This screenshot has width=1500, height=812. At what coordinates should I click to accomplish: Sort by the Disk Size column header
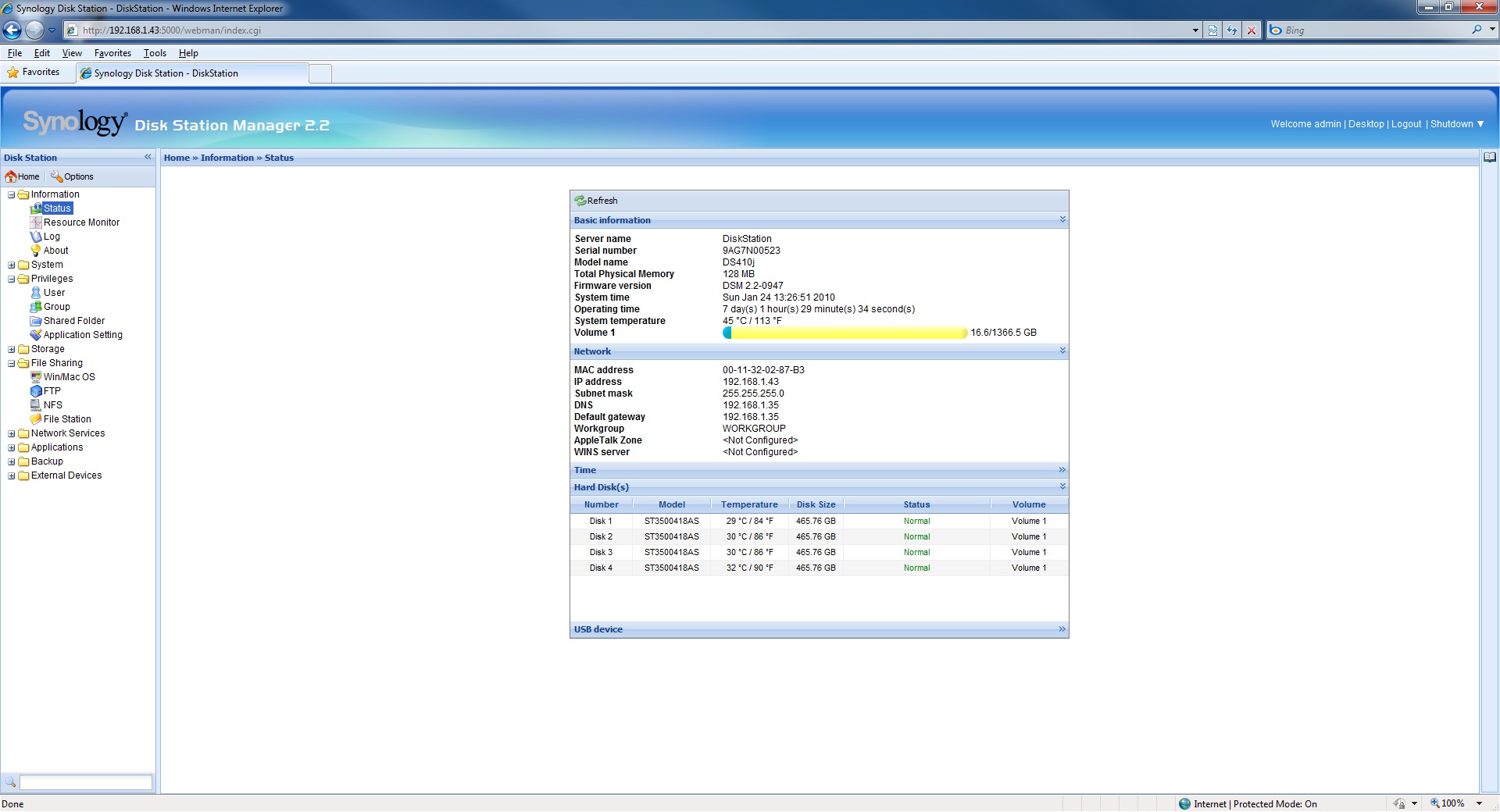tap(816, 504)
